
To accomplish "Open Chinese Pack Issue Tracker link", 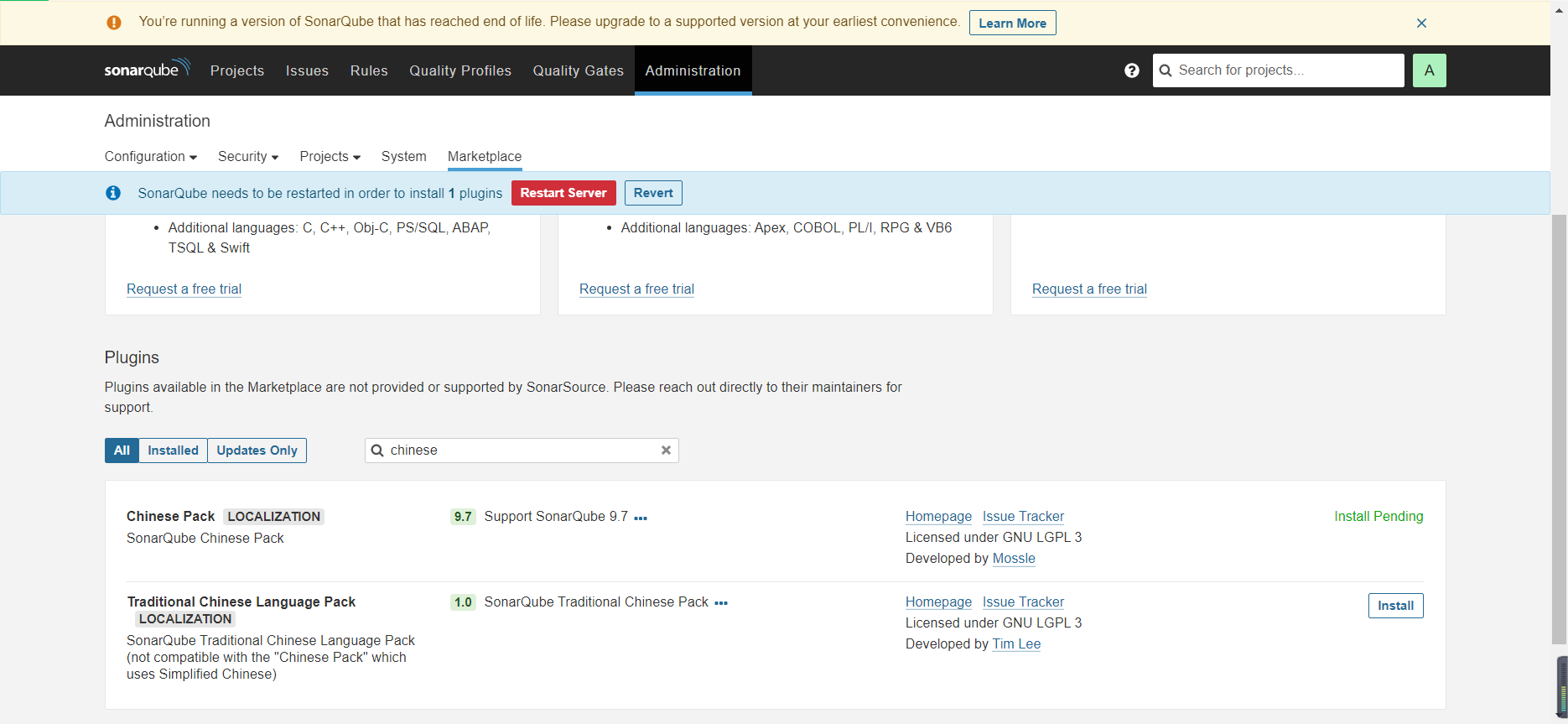I will tap(1023, 517).
